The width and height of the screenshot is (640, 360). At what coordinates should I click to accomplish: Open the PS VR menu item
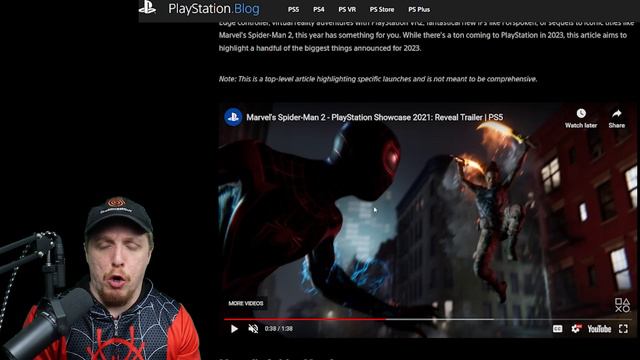tap(347, 9)
